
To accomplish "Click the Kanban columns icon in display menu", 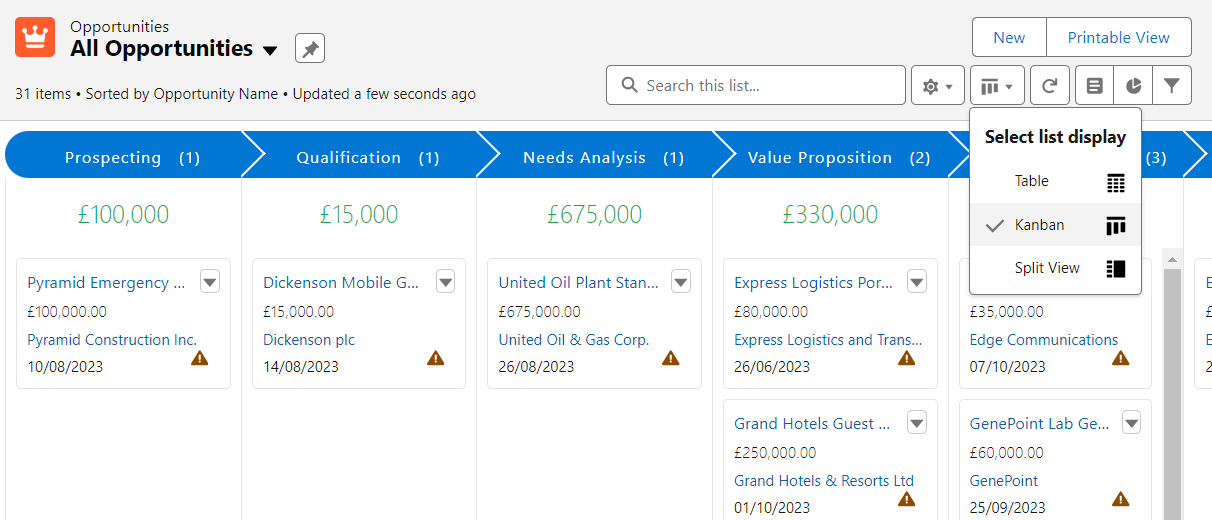I will (x=1116, y=226).
